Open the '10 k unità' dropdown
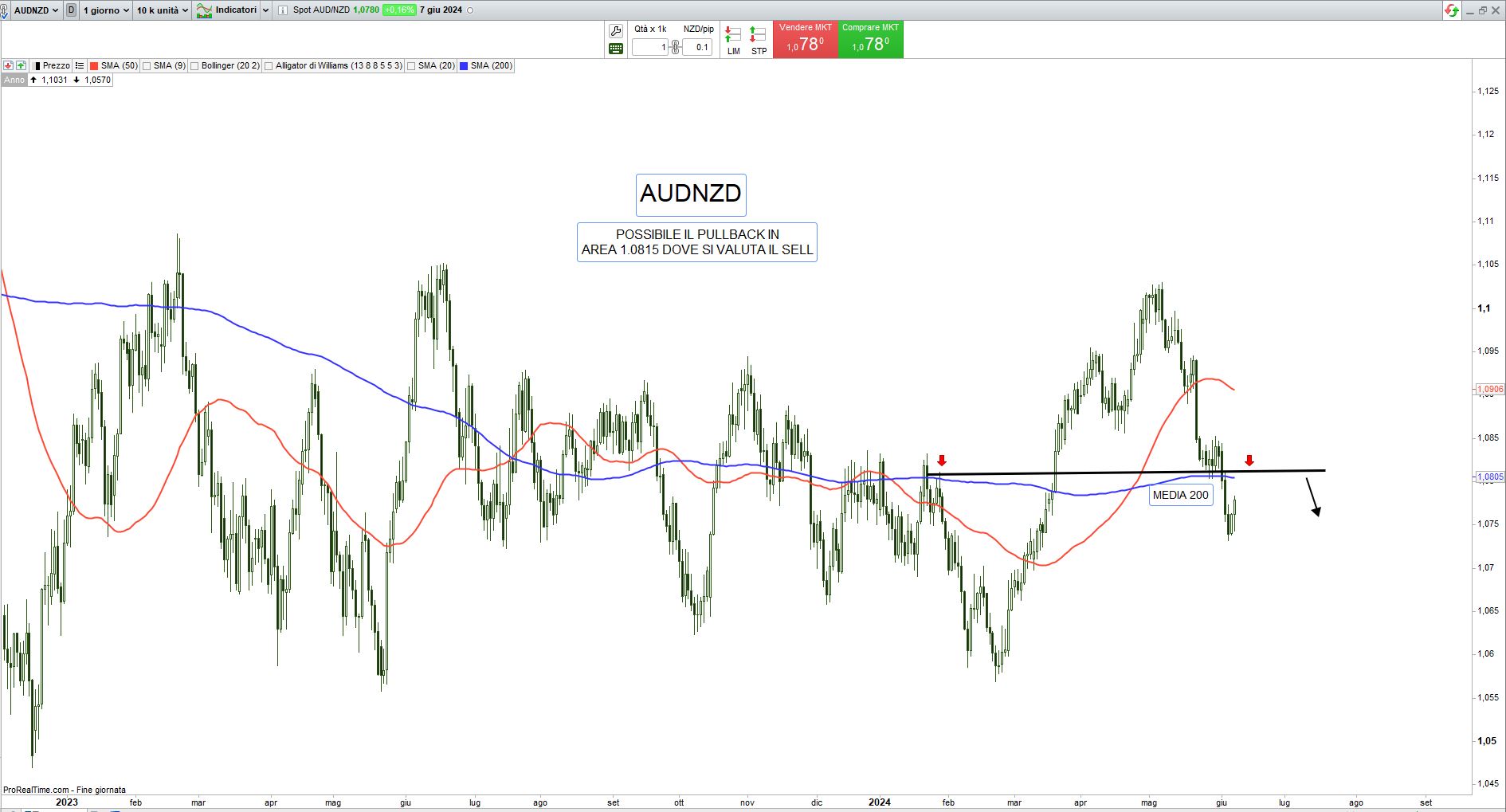1506x812 pixels. [162, 10]
